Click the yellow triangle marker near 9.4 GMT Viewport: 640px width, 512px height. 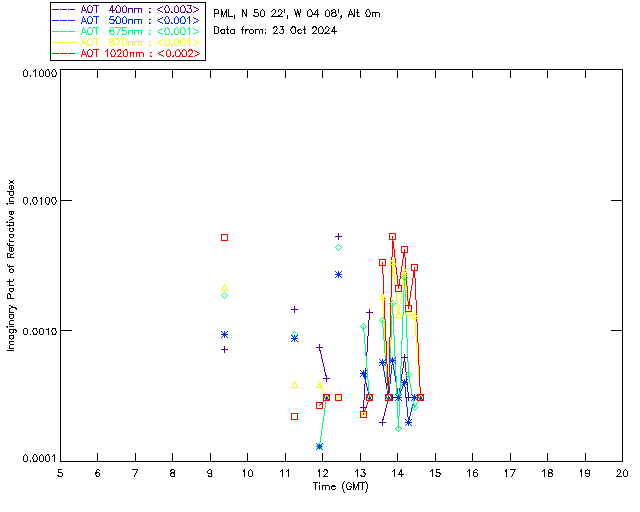(x=224, y=288)
